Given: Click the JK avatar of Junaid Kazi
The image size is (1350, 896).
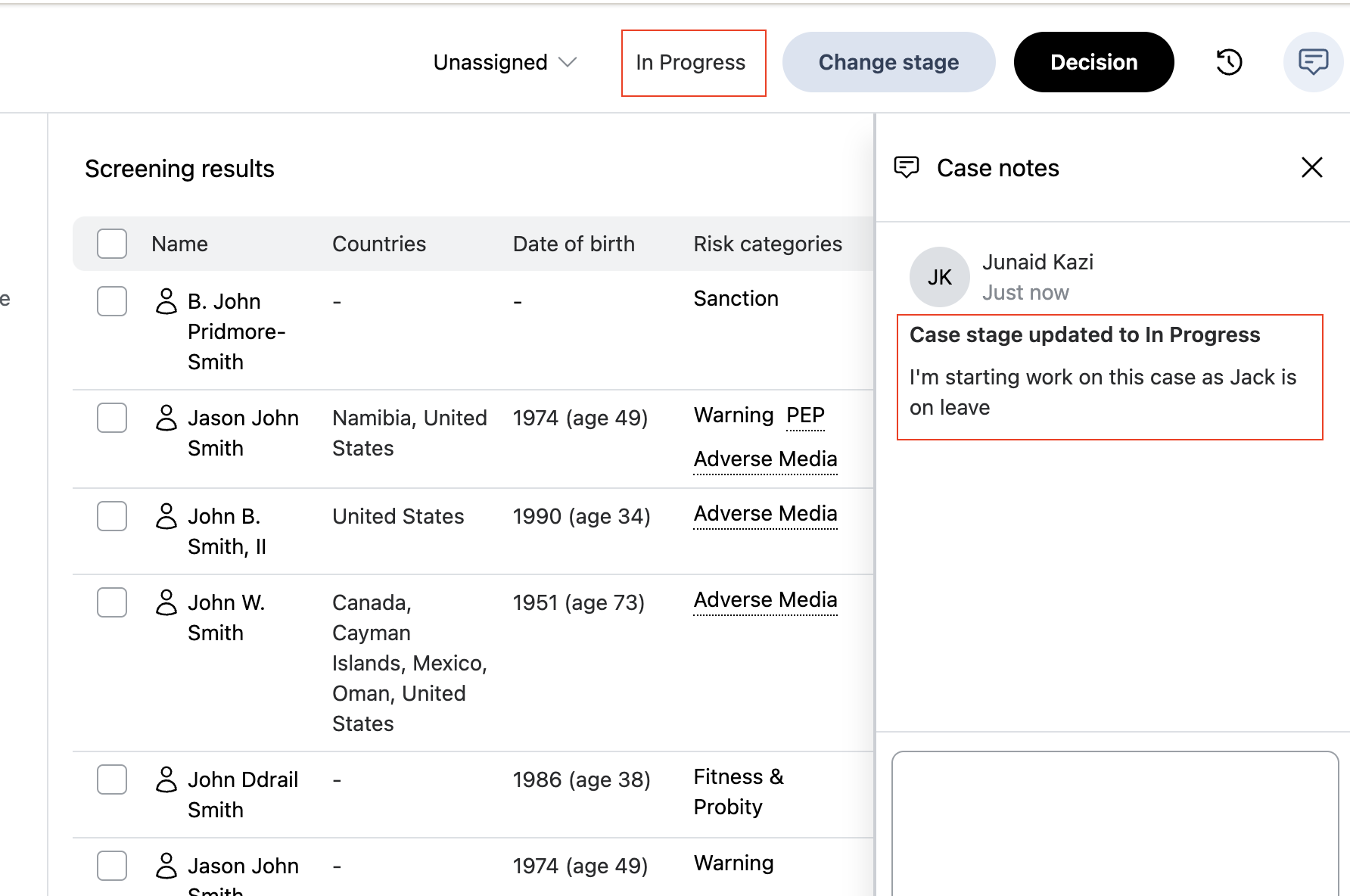Looking at the screenshot, I should pos(939,277).
